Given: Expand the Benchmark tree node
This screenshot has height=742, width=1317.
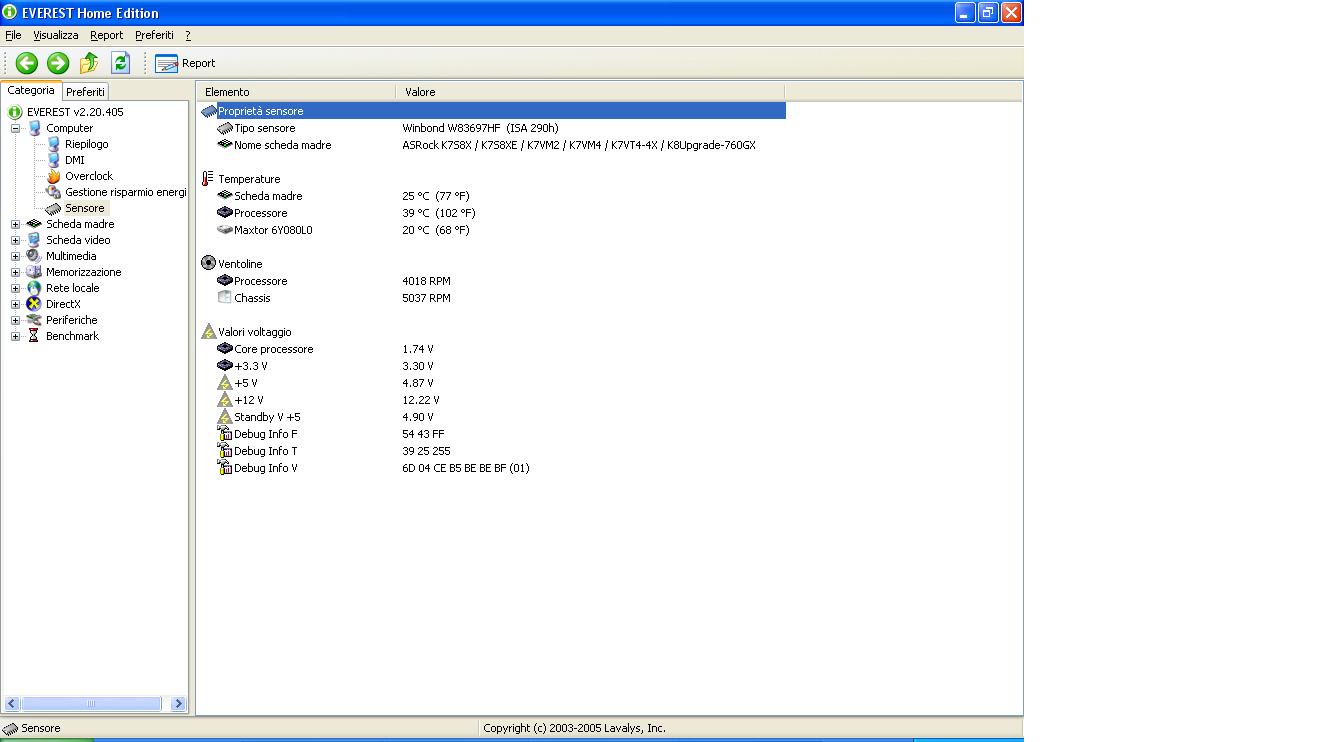Looking at the screenshot, I should pyautogui.click(x=15, y=336).
